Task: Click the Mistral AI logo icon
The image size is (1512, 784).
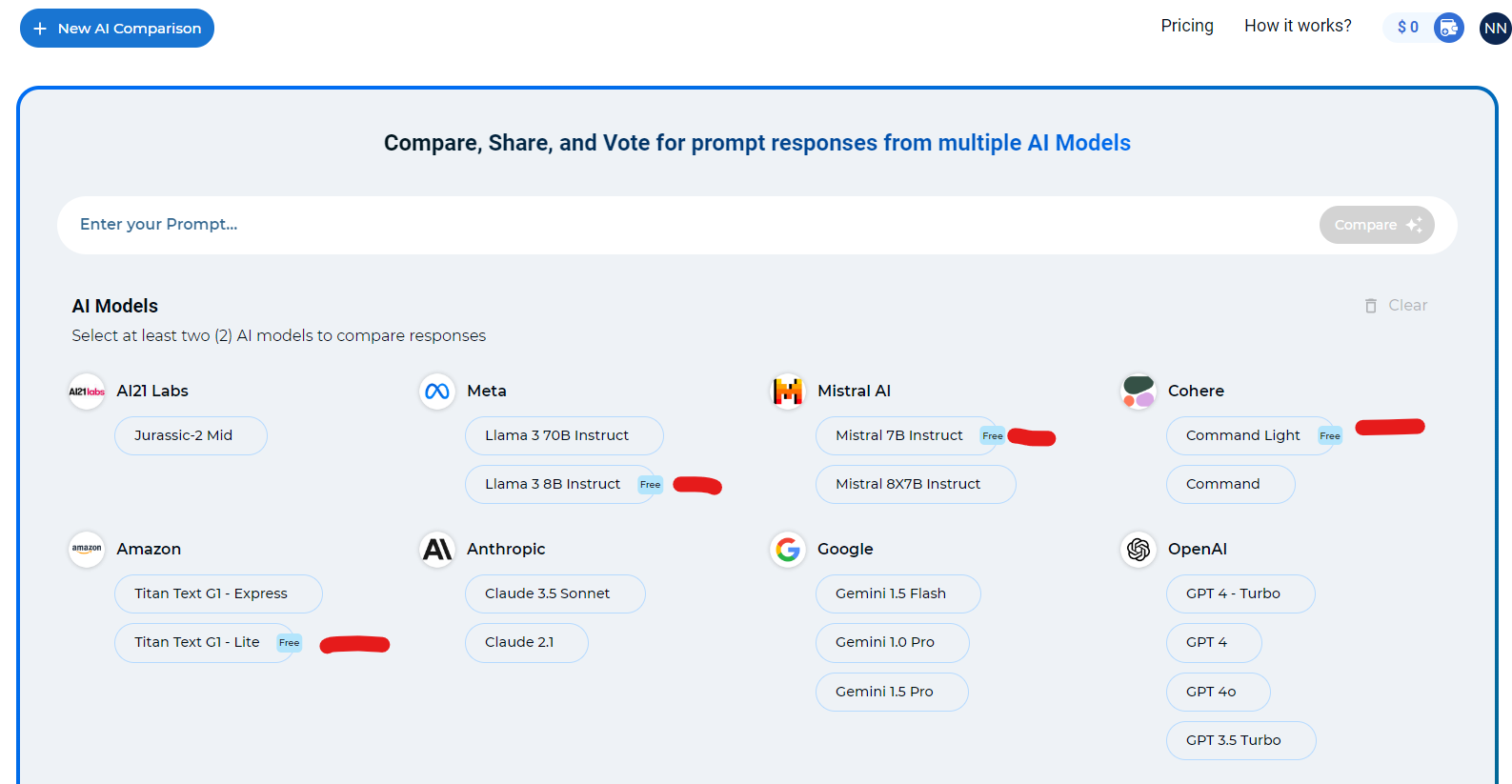Action: (788, 392)
